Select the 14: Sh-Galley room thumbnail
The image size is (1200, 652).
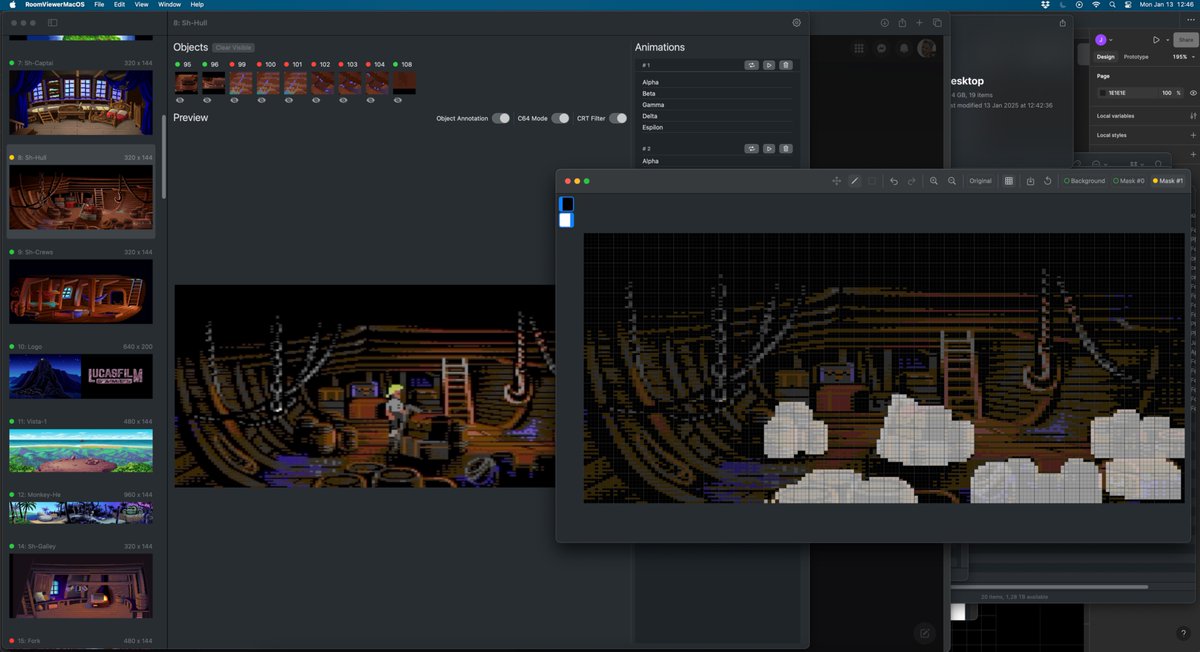tap(81, 586)
